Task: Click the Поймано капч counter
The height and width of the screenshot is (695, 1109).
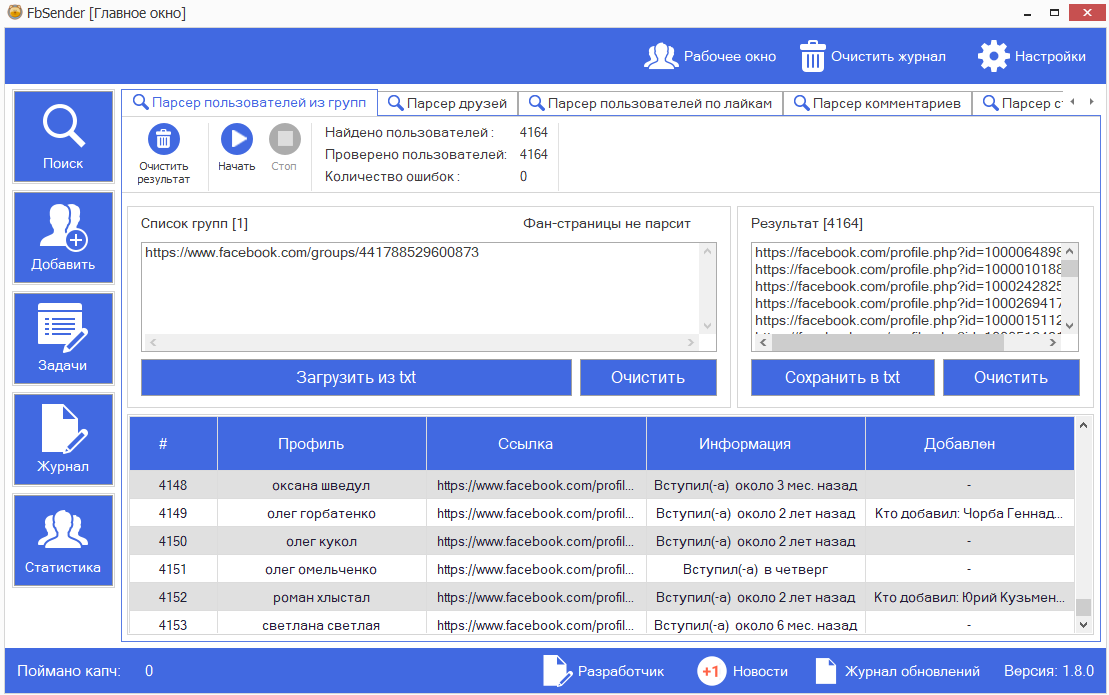Action: click(85, 671)
